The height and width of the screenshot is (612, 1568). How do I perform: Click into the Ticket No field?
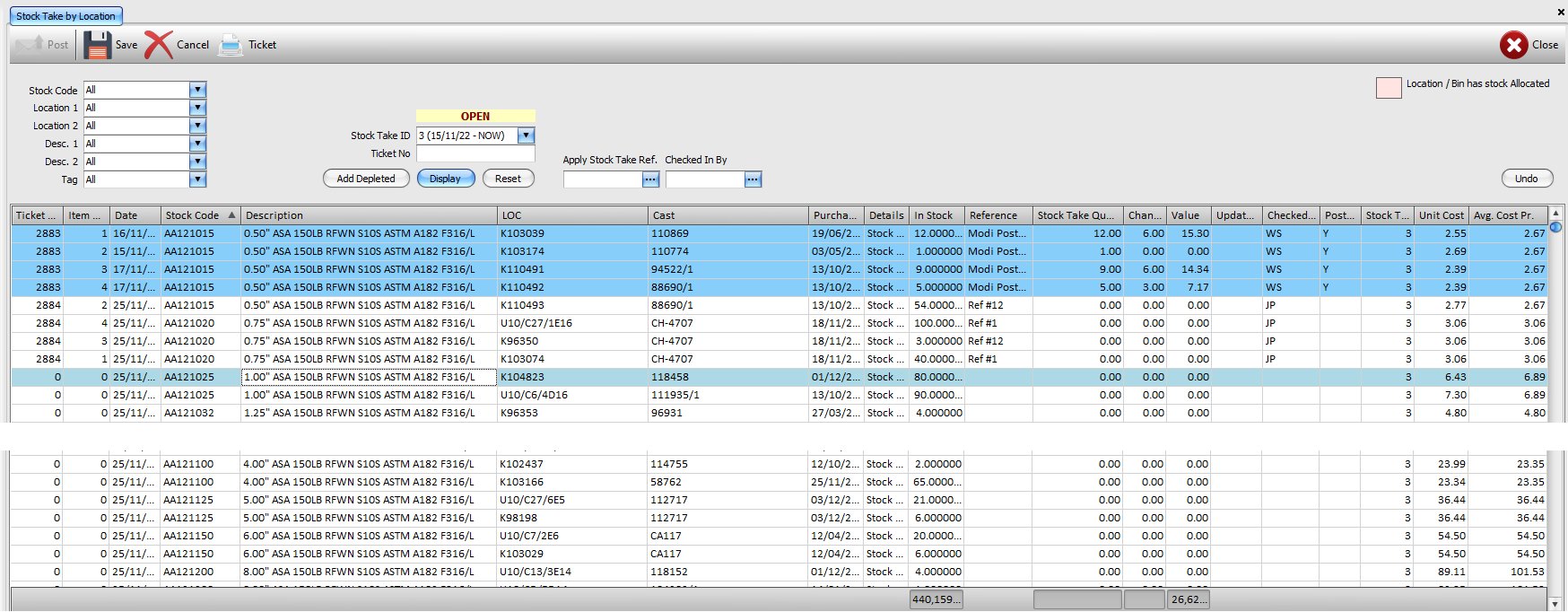click(x=475, y=153)
